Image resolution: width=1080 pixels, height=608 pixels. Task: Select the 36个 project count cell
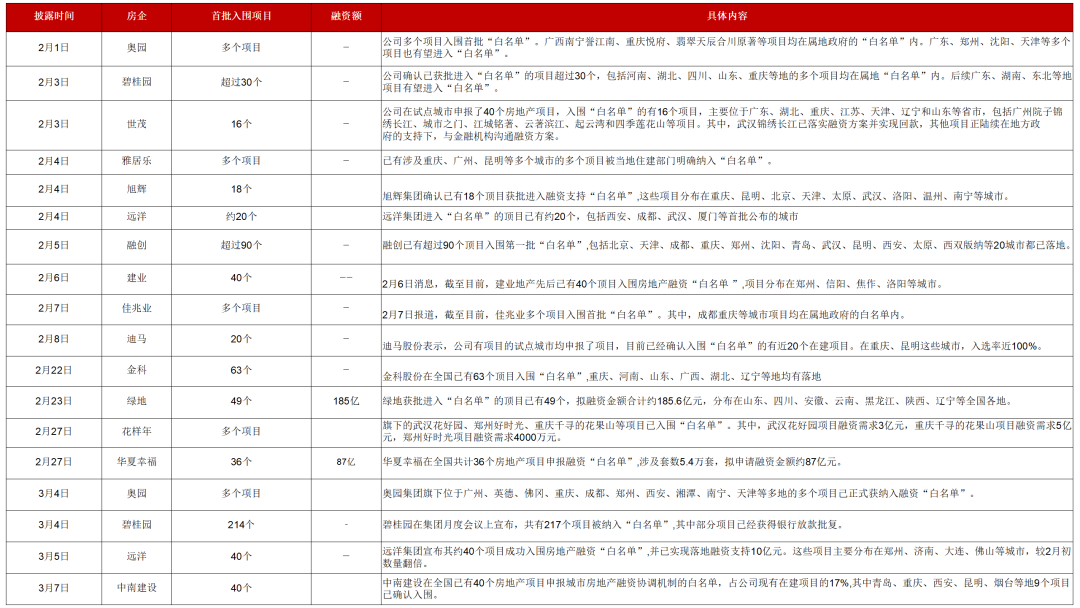[241, 462]
